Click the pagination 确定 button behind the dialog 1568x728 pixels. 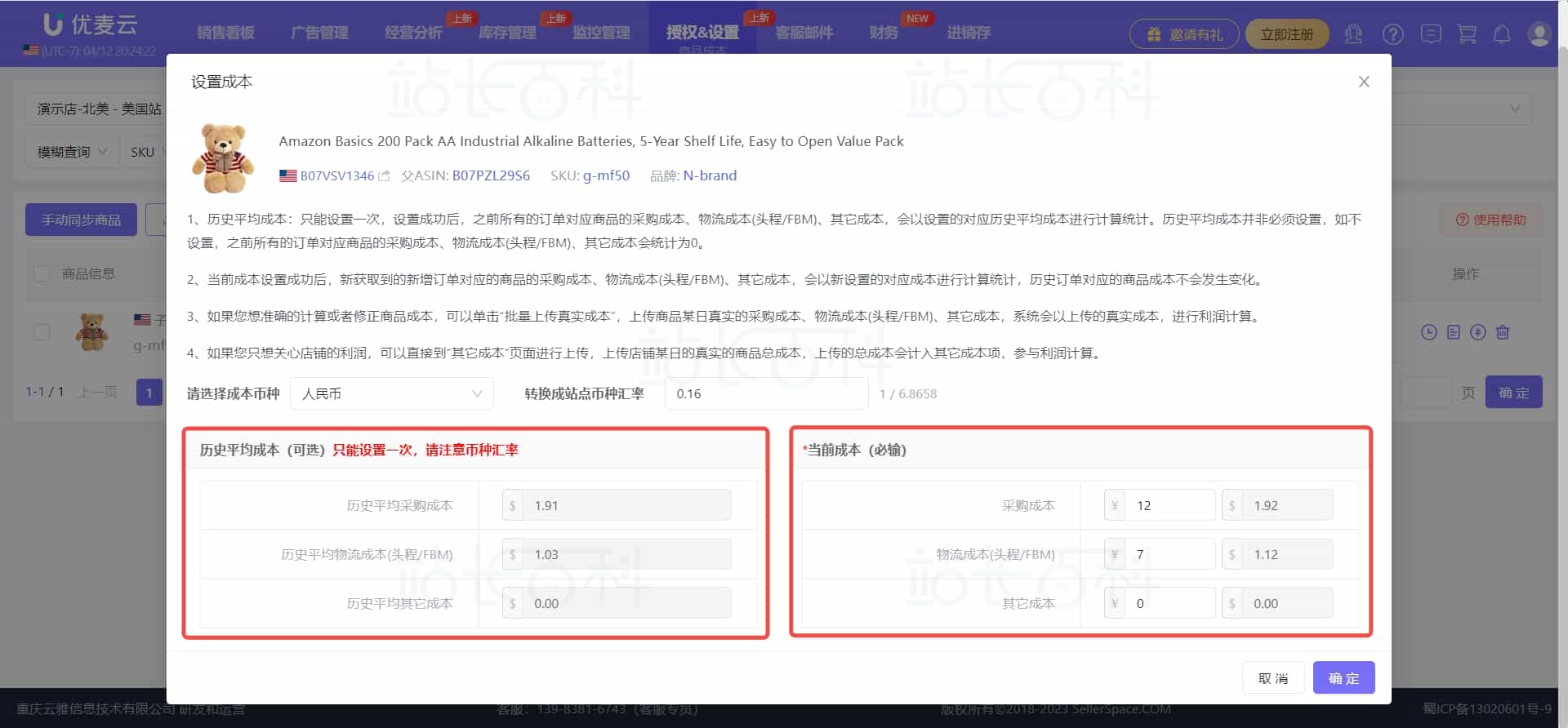[x=1514, y=393]
